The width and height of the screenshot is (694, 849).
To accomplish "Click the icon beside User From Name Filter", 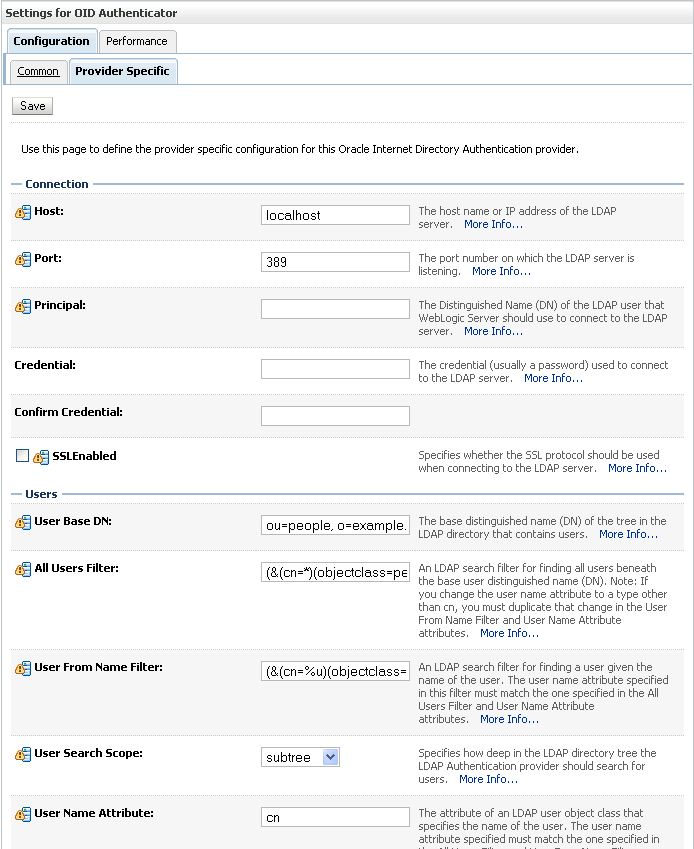I will coord(23,668).
